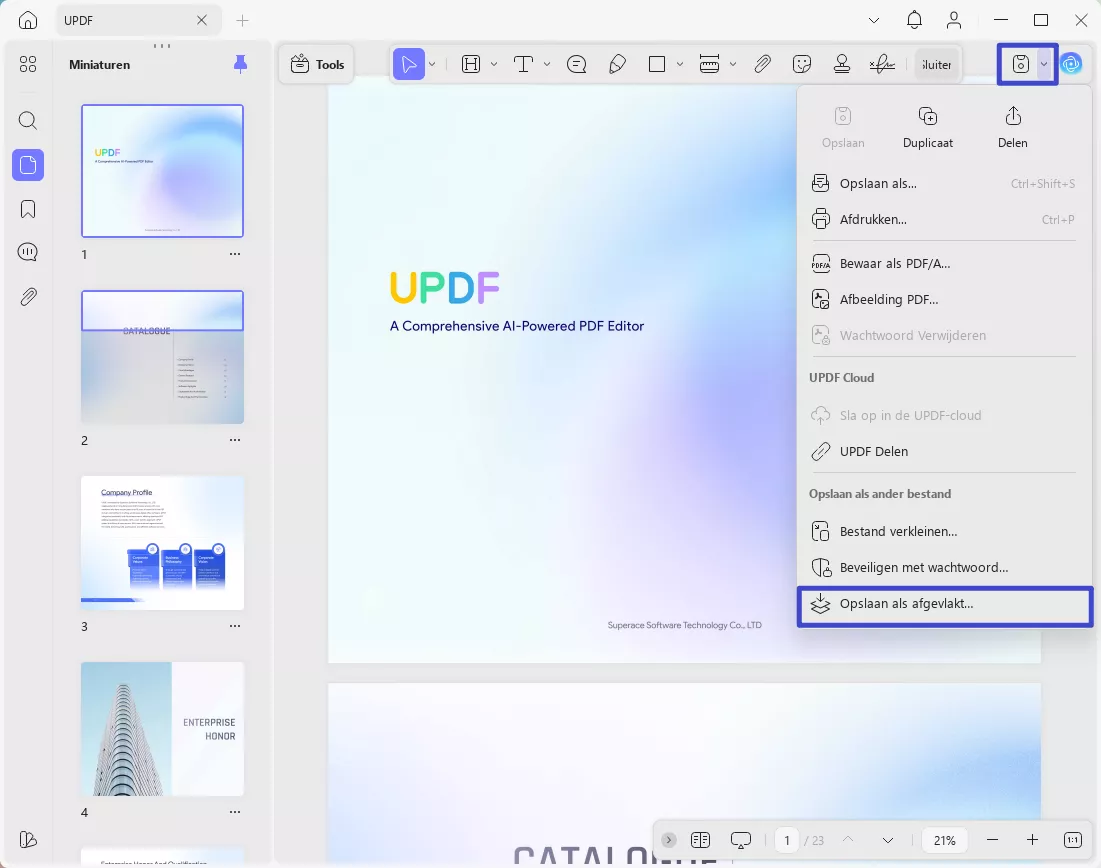
Task: Choose Opslaan als afgevlakt...
Action: click(x=944, y=604)
